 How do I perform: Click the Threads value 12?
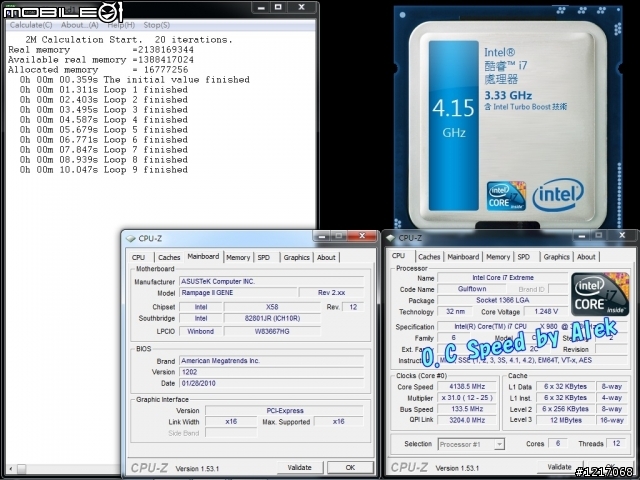[616, 444]
